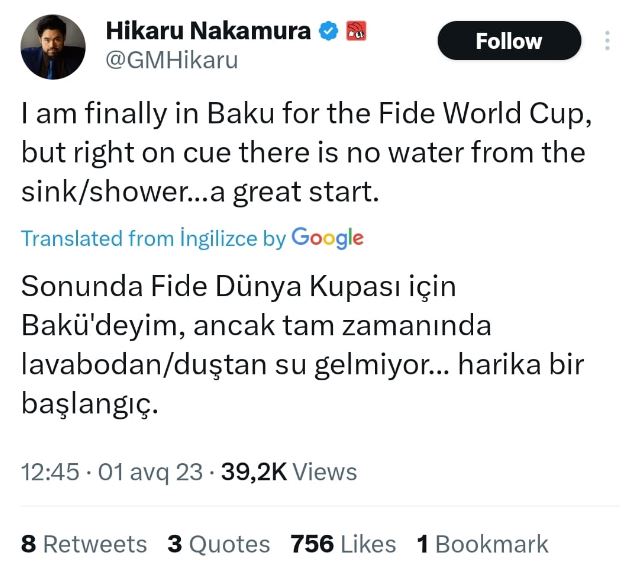Show the 3 Quotes list
The width and height of the screenshot is (624, 570).
click(218, 544)
